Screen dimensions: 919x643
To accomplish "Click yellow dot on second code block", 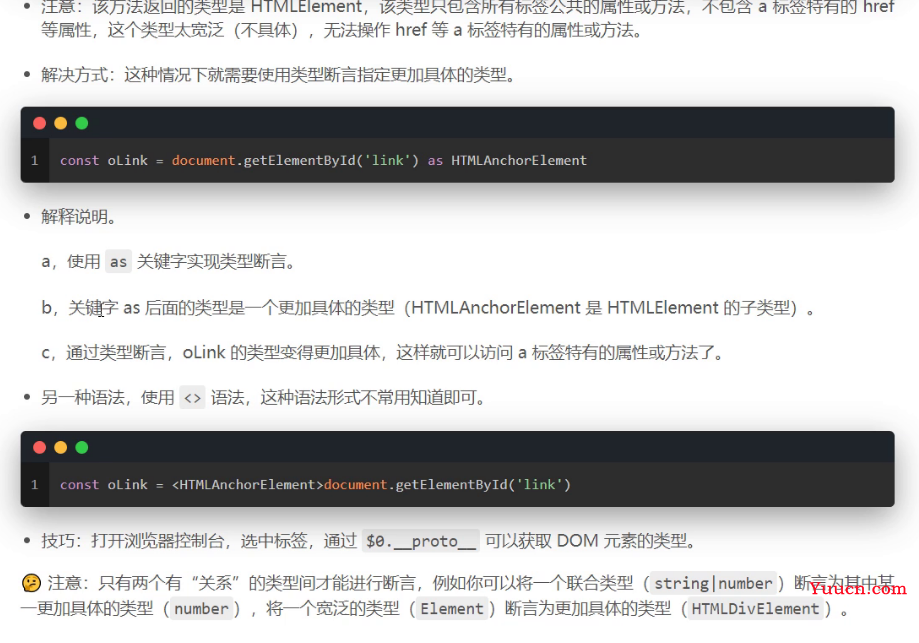I will [x=61, y=448].
